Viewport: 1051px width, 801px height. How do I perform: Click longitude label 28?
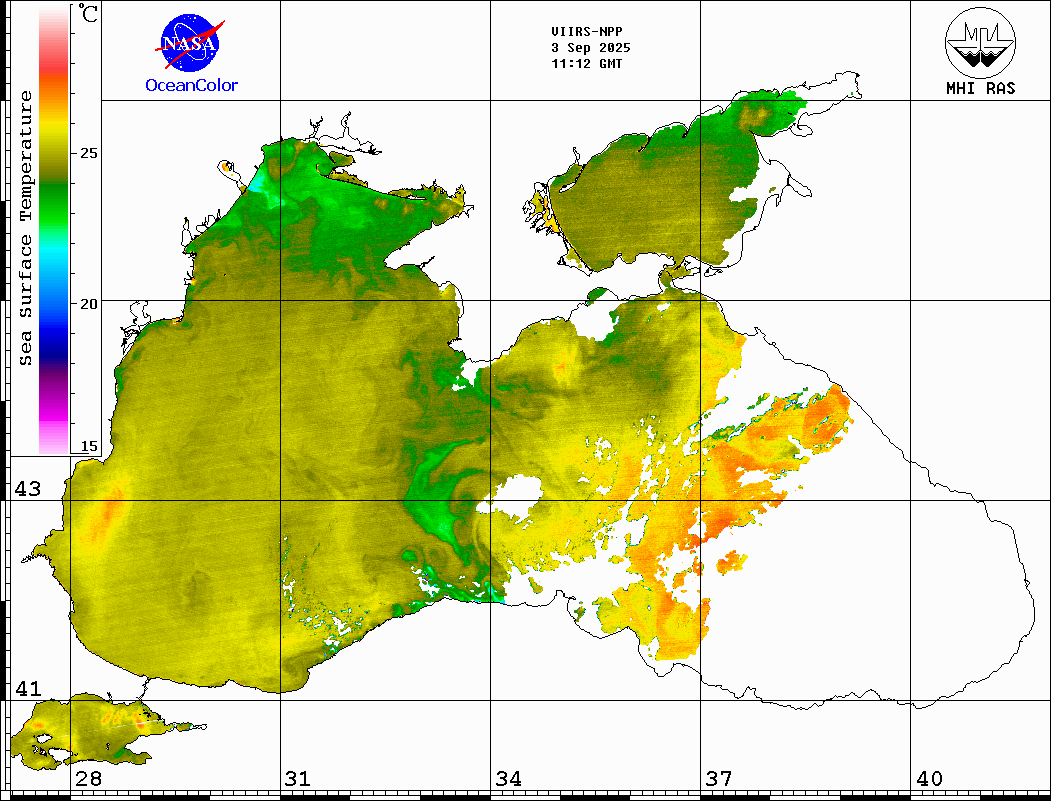click(x=88, y=779)
